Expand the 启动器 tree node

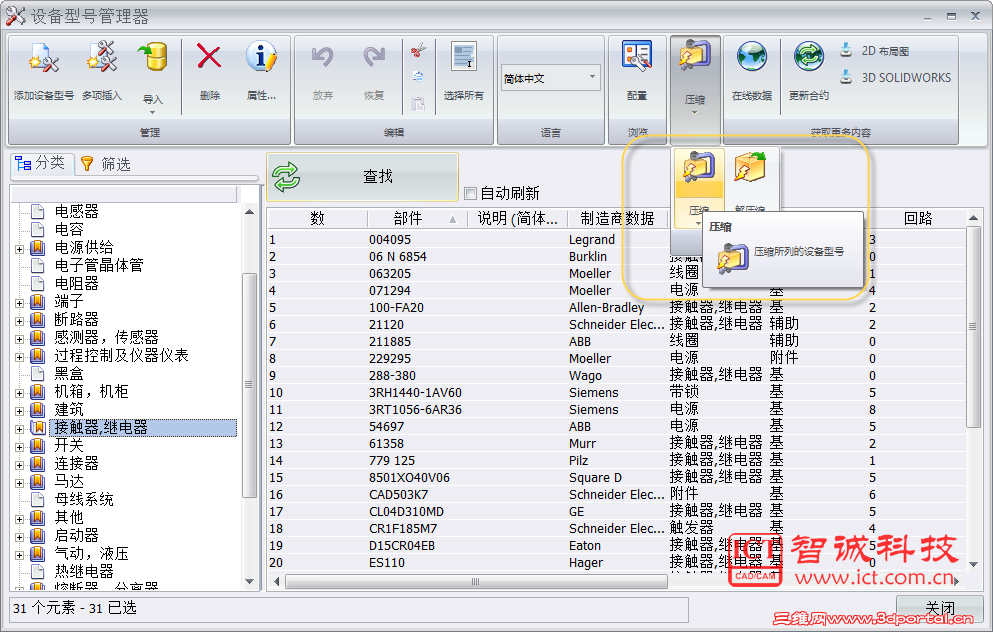click(x=20, y=537)
